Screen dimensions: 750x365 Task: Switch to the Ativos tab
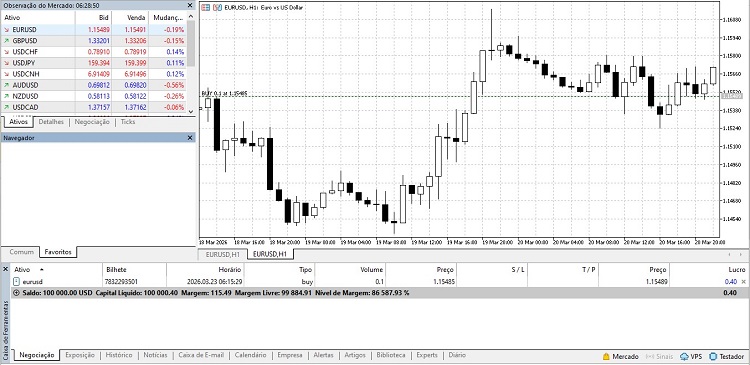(19, 122)
